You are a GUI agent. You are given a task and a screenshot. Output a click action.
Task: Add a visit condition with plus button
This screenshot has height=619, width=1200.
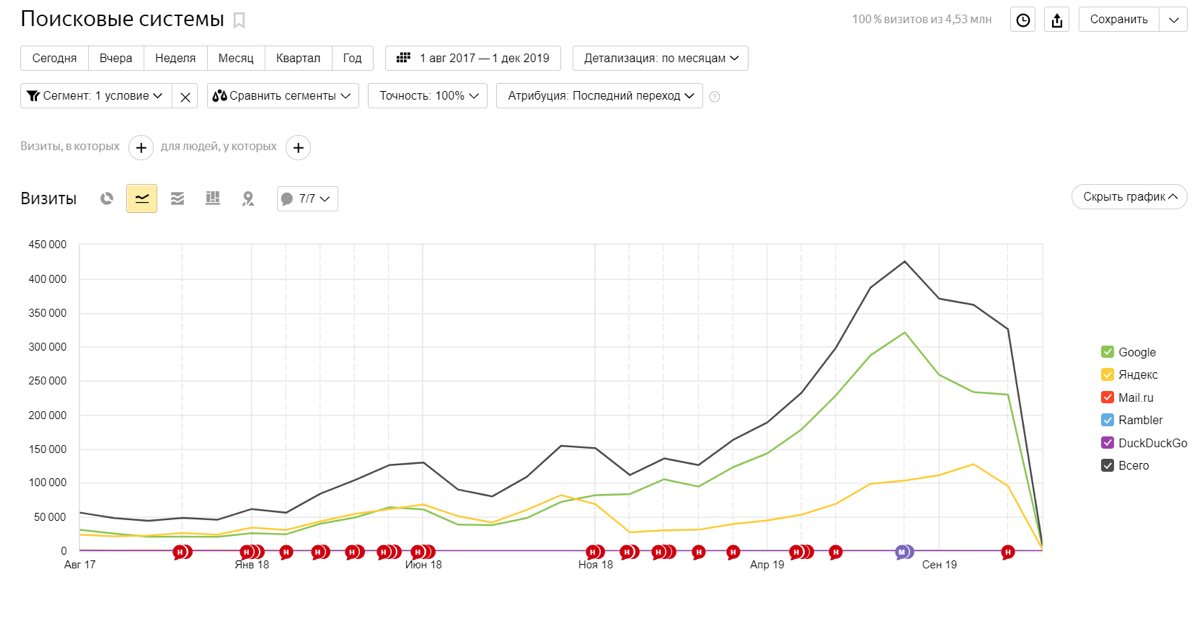[x=141, y=147]
